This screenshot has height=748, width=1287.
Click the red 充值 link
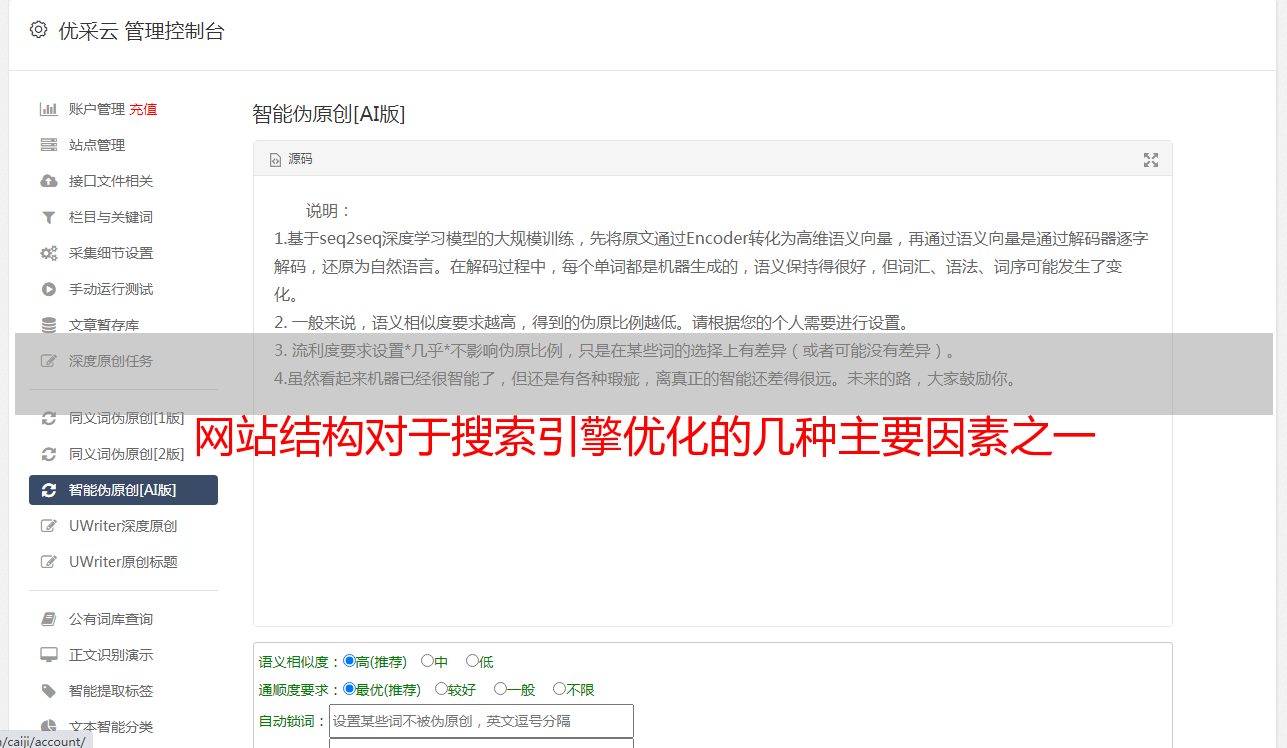(x=143, y=109)
